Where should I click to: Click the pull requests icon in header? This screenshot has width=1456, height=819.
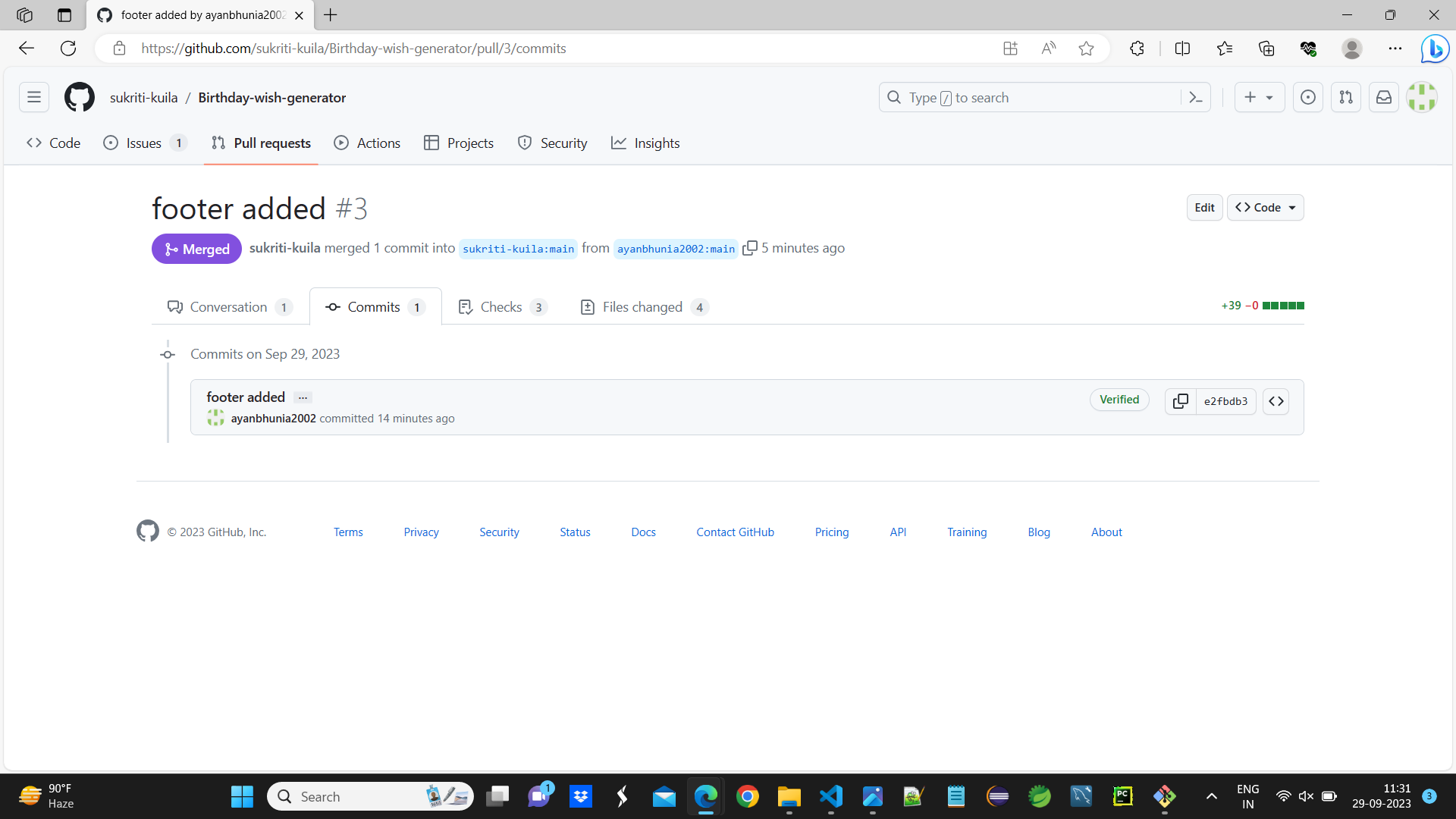click(x=1345, y=97)
